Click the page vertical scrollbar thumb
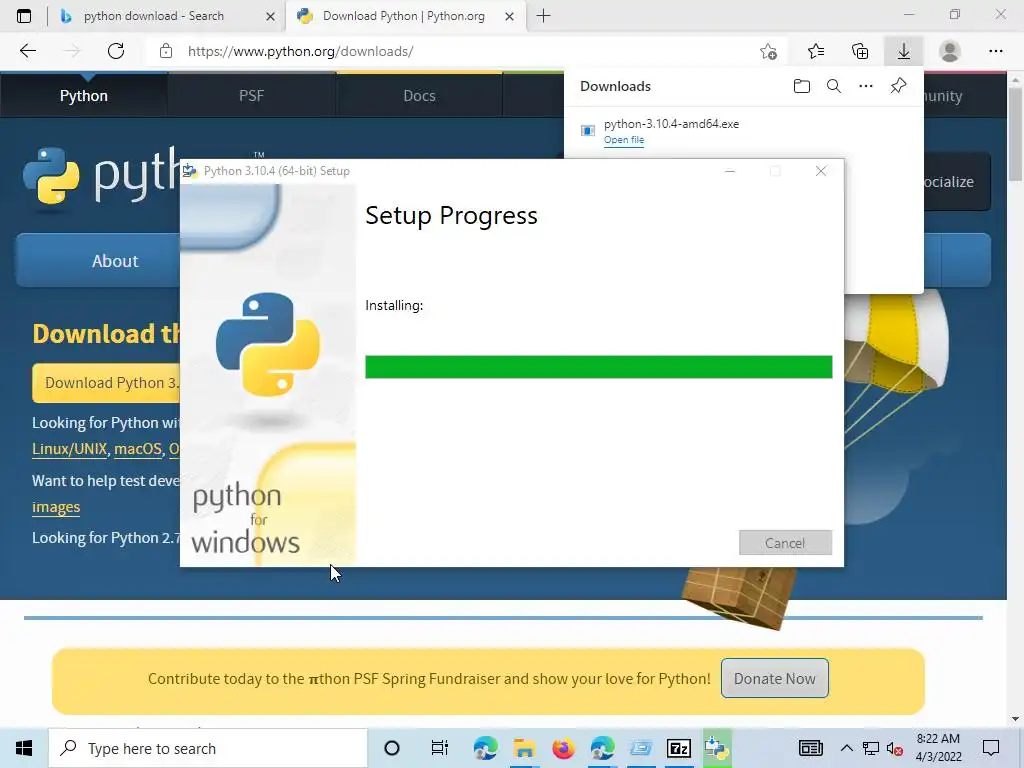Screen dimensions: 1024x768 1015,134
